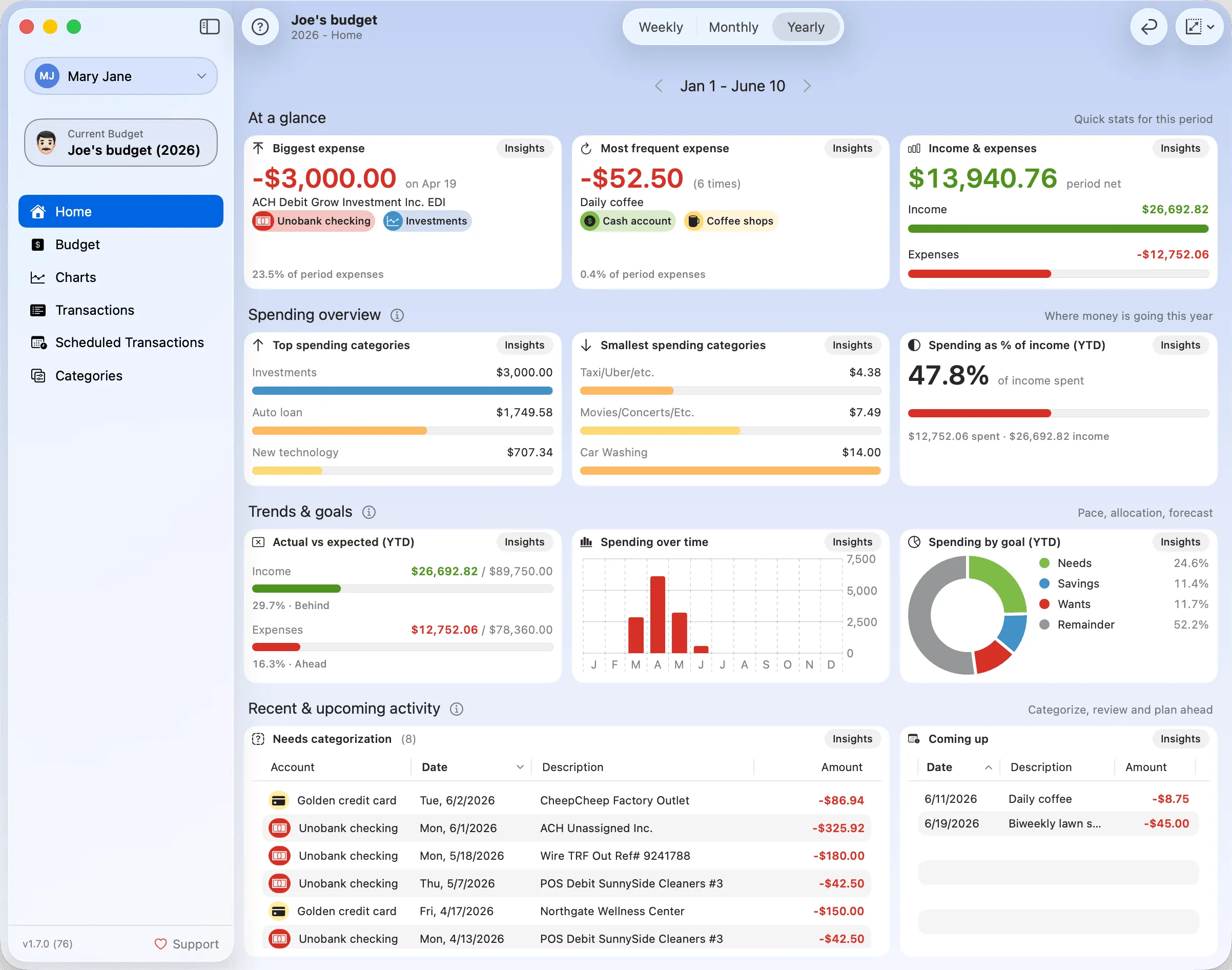This screenshot has height=970, width=1232.
Task: Click the Cash account tag
Action: (x=627, y=221)
